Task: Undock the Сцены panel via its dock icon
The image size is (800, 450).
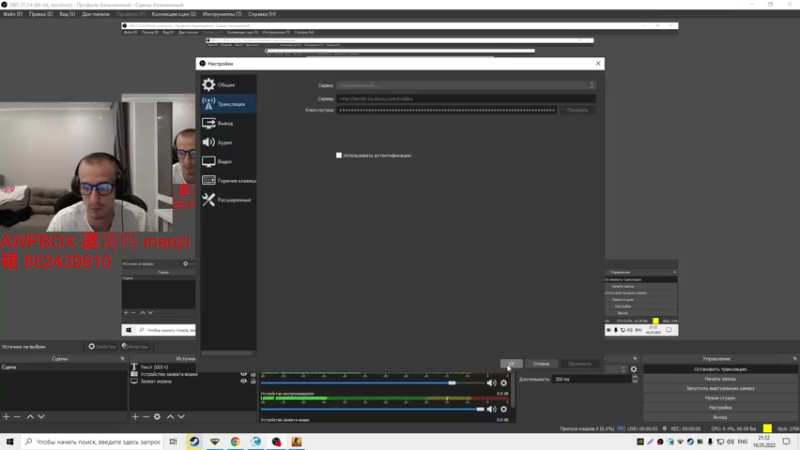Action: [x=122, y=359]
